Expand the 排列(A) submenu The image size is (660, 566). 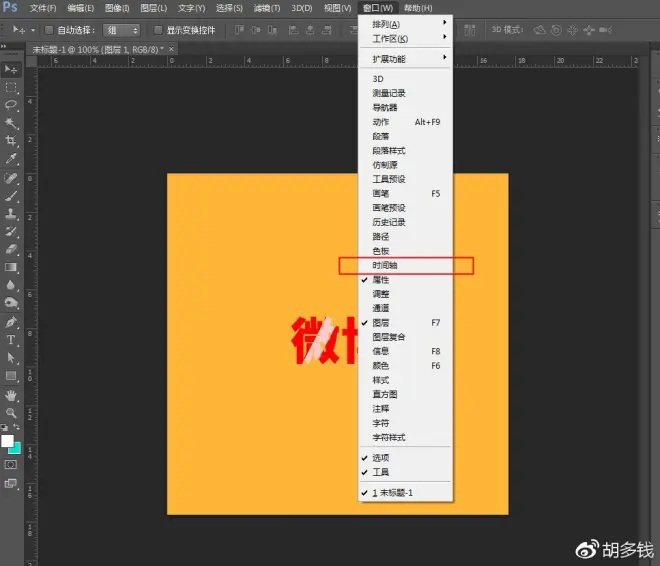(x=406, y=24)
